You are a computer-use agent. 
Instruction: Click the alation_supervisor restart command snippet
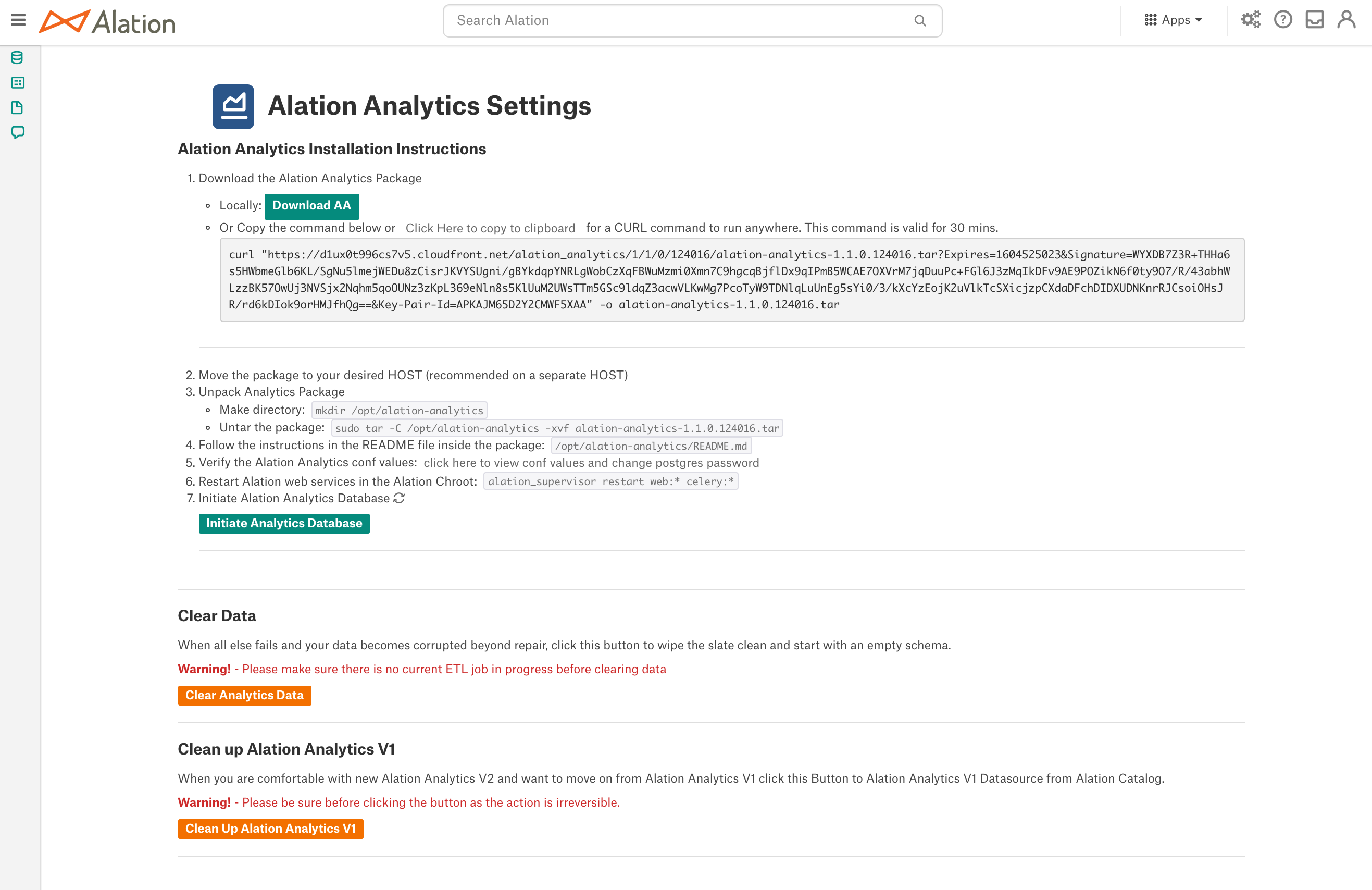[610, 481]
